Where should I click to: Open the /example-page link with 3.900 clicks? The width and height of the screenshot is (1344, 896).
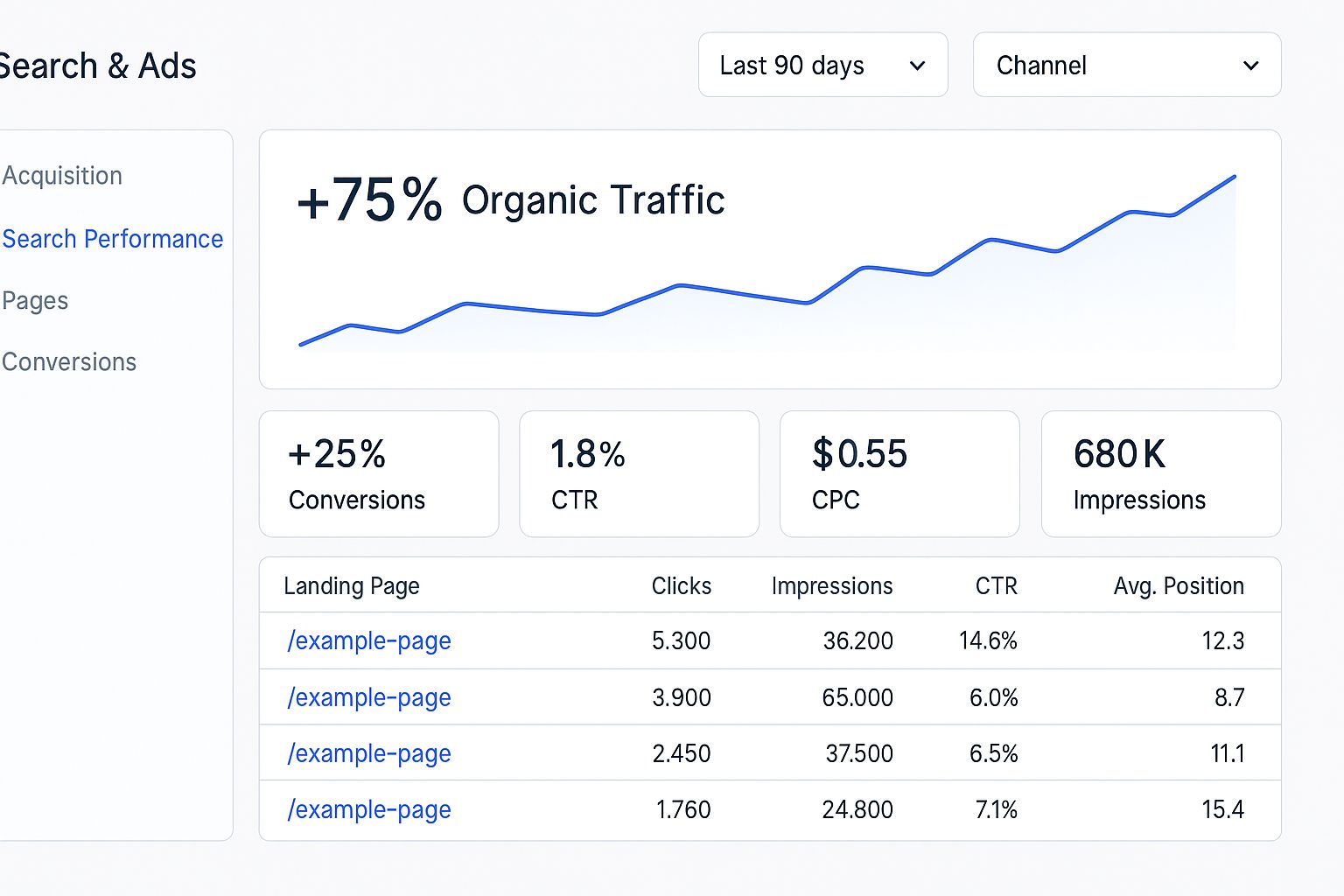click(369, 698)
